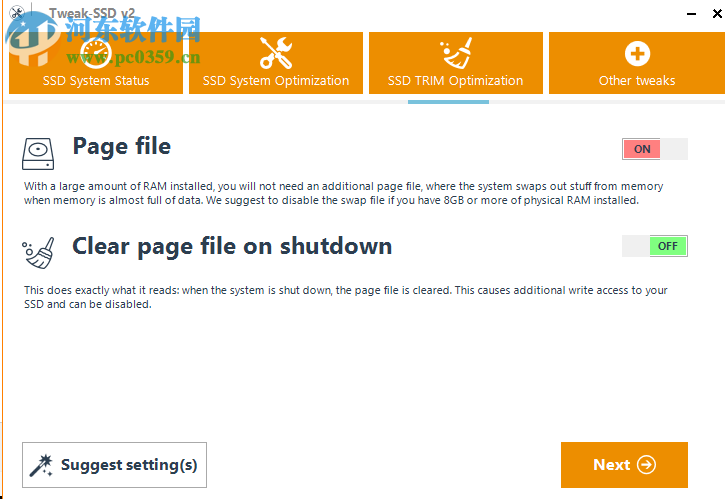Viewport: 725px width, 499px height.
Task: Click the wrench and screwdriver optimization icon
Action: pos(276,53)
